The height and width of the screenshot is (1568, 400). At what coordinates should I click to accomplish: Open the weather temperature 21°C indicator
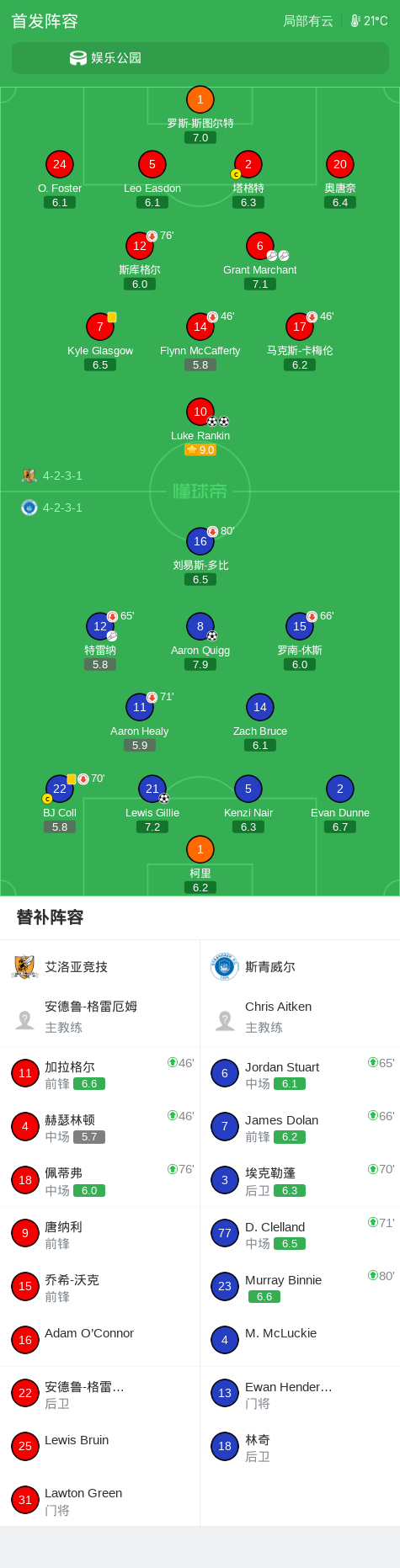[369, 21]
